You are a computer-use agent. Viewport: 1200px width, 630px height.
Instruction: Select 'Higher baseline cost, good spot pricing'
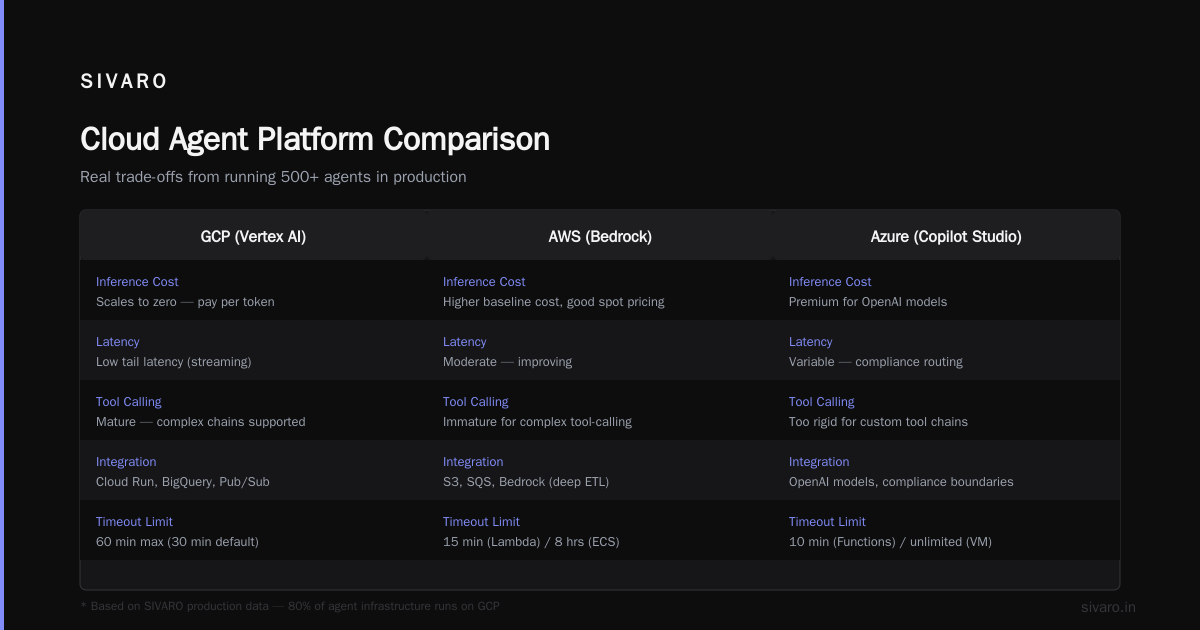(553, 302)
